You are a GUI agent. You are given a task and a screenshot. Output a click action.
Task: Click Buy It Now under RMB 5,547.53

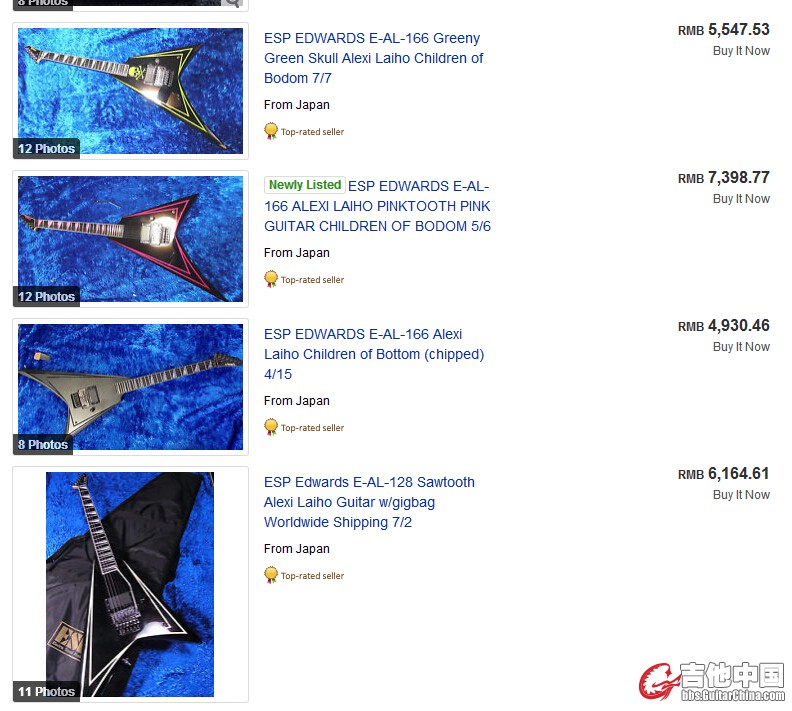pyautogui.click(x=741, y=51)
